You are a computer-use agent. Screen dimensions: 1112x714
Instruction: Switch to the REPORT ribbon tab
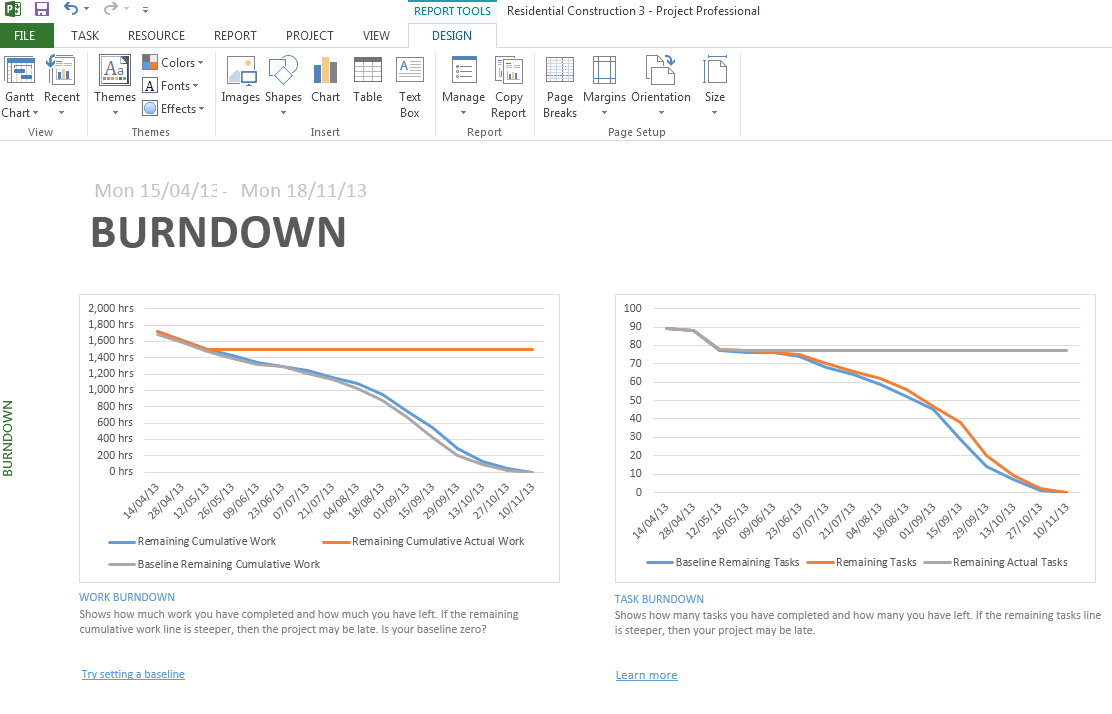(x=235, y=35)
